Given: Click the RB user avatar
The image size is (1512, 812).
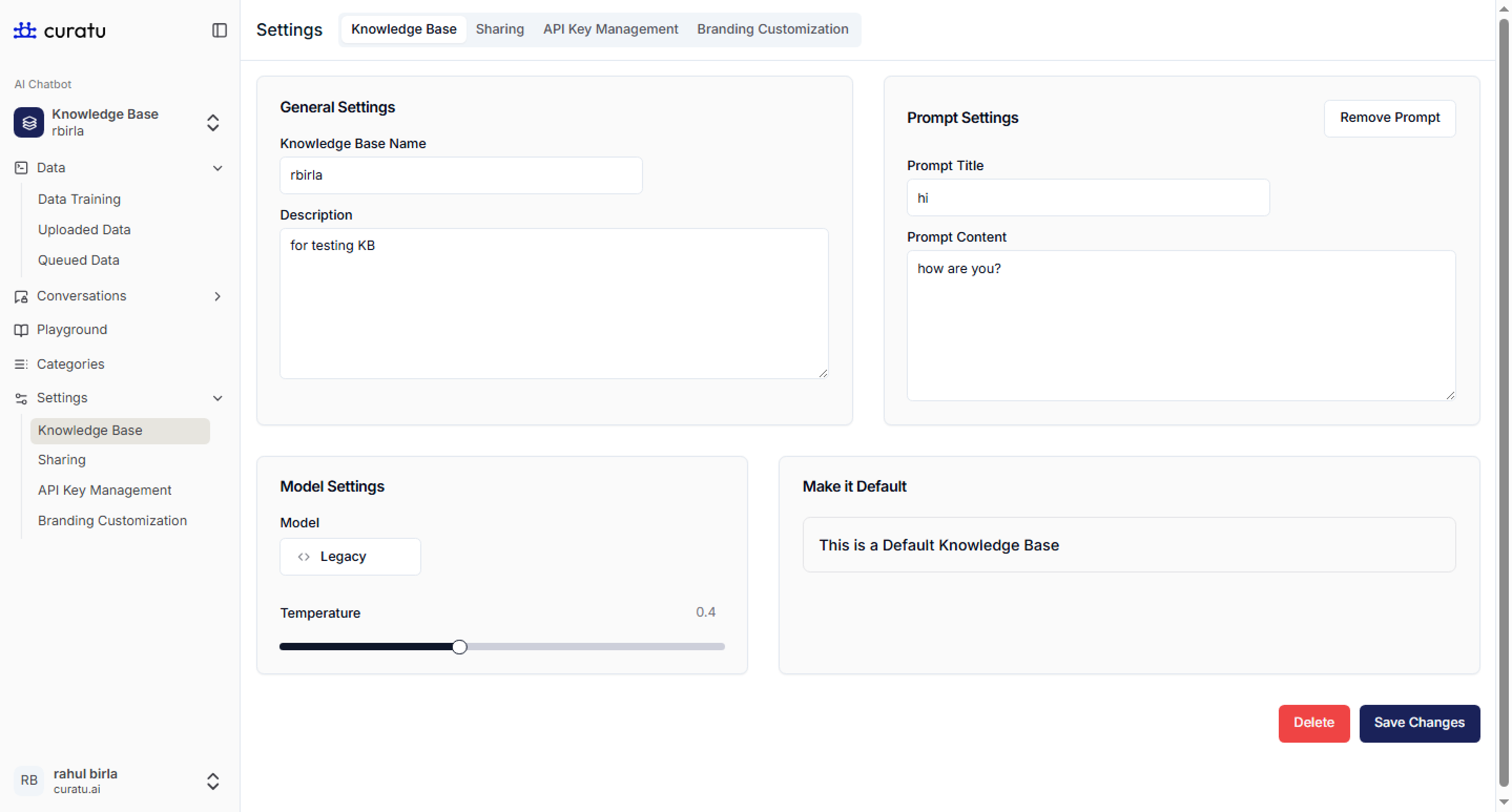Looking at the screenshot, I should [29, 780].
